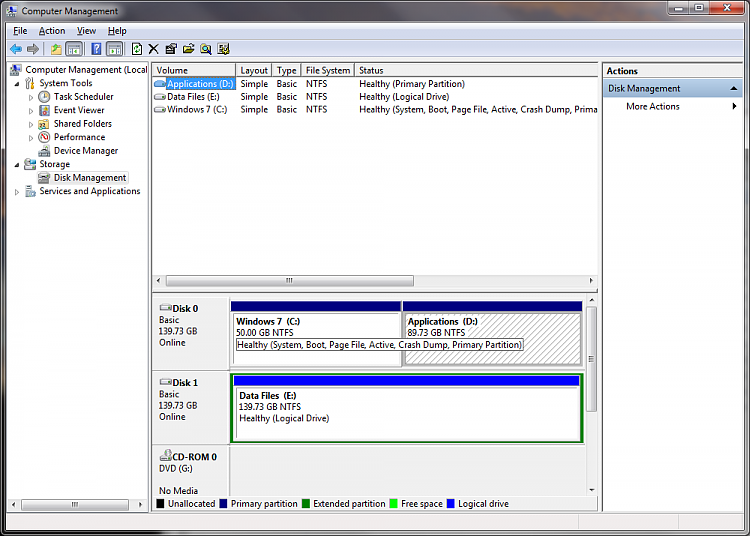Sort by the Status column header
Viewport: 750px width, 536px height.
point(476,70)
